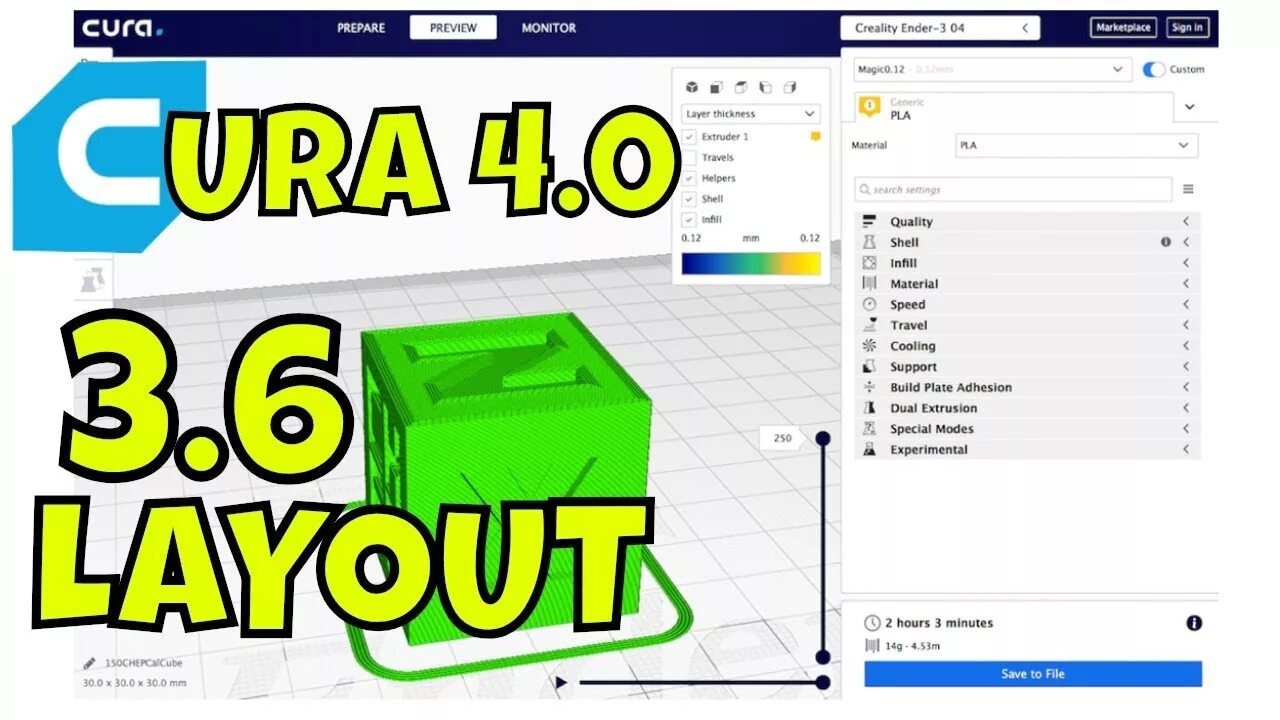Click the horizontal path slider handle
Viewport: 1280px width, 720px height.
823,683
